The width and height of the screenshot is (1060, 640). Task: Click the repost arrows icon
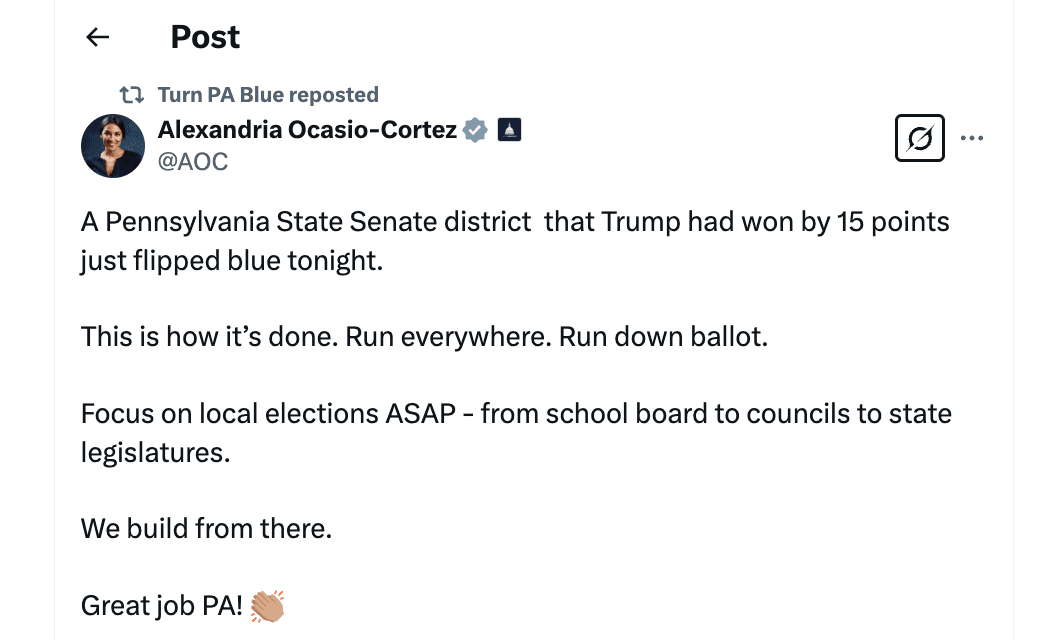[x=130, y=94]
